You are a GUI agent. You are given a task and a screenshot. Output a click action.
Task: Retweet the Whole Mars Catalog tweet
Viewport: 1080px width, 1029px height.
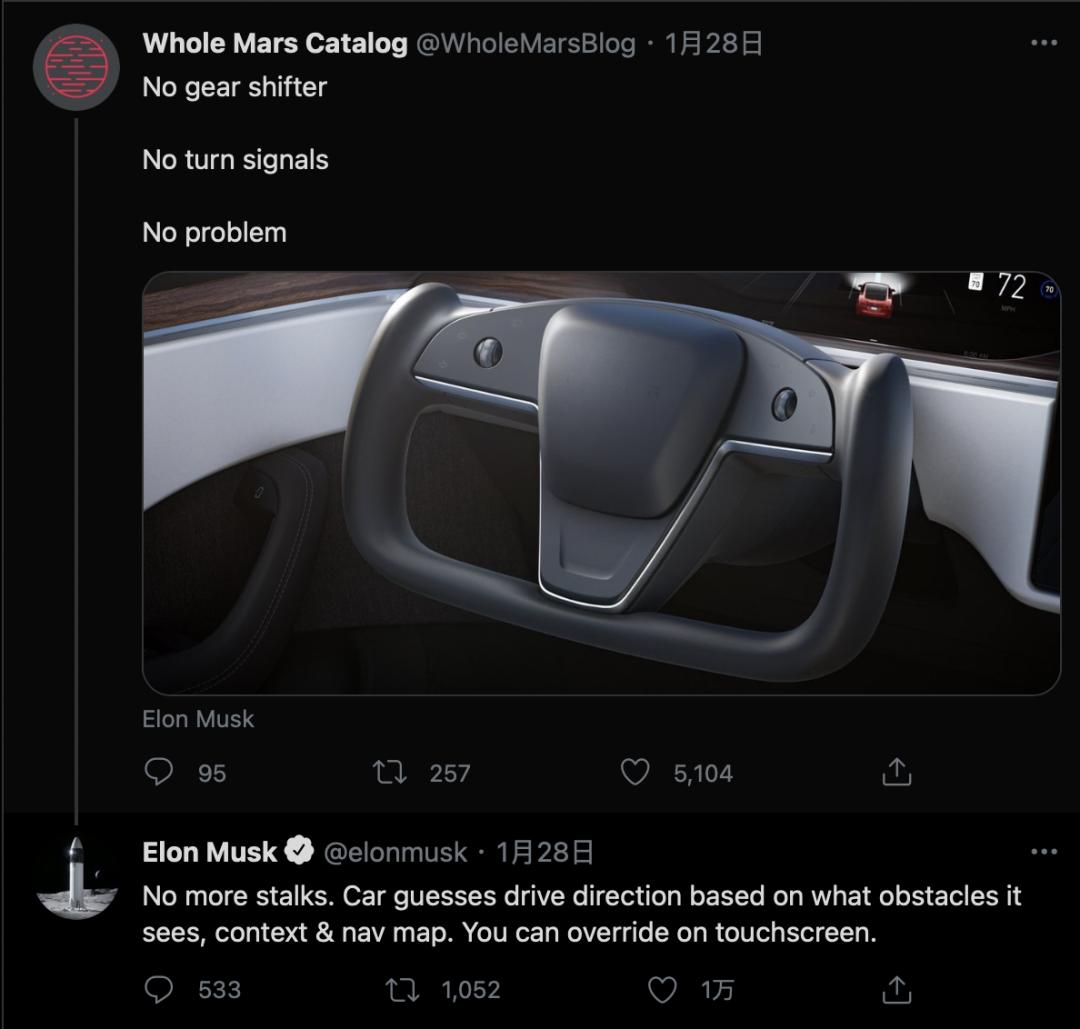[389, 772]
